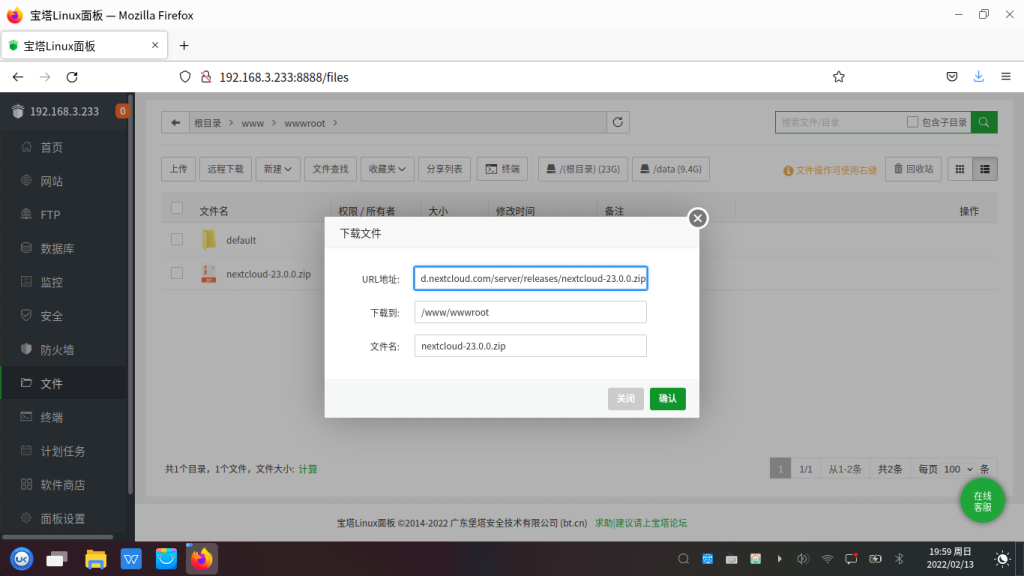Viewport: 1024px width, 576px height.
Task: Switch to list view icon
Action: [985, 169]
